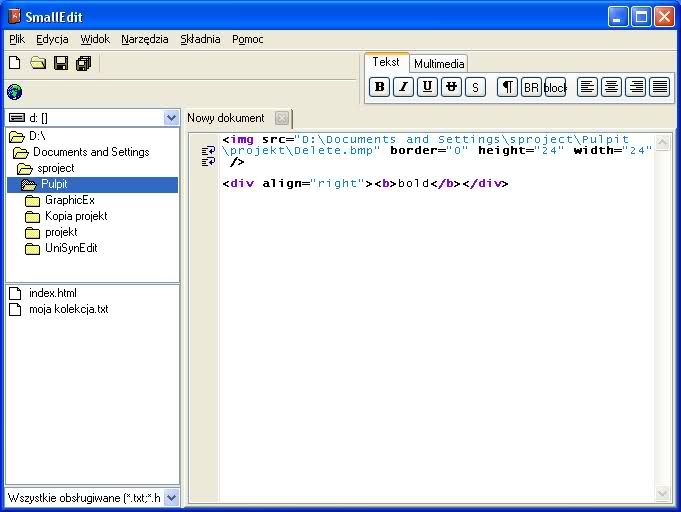Click the second word-wrap marker in the gutter
This screenshot has width=681, height=512.
click(208, 162)
